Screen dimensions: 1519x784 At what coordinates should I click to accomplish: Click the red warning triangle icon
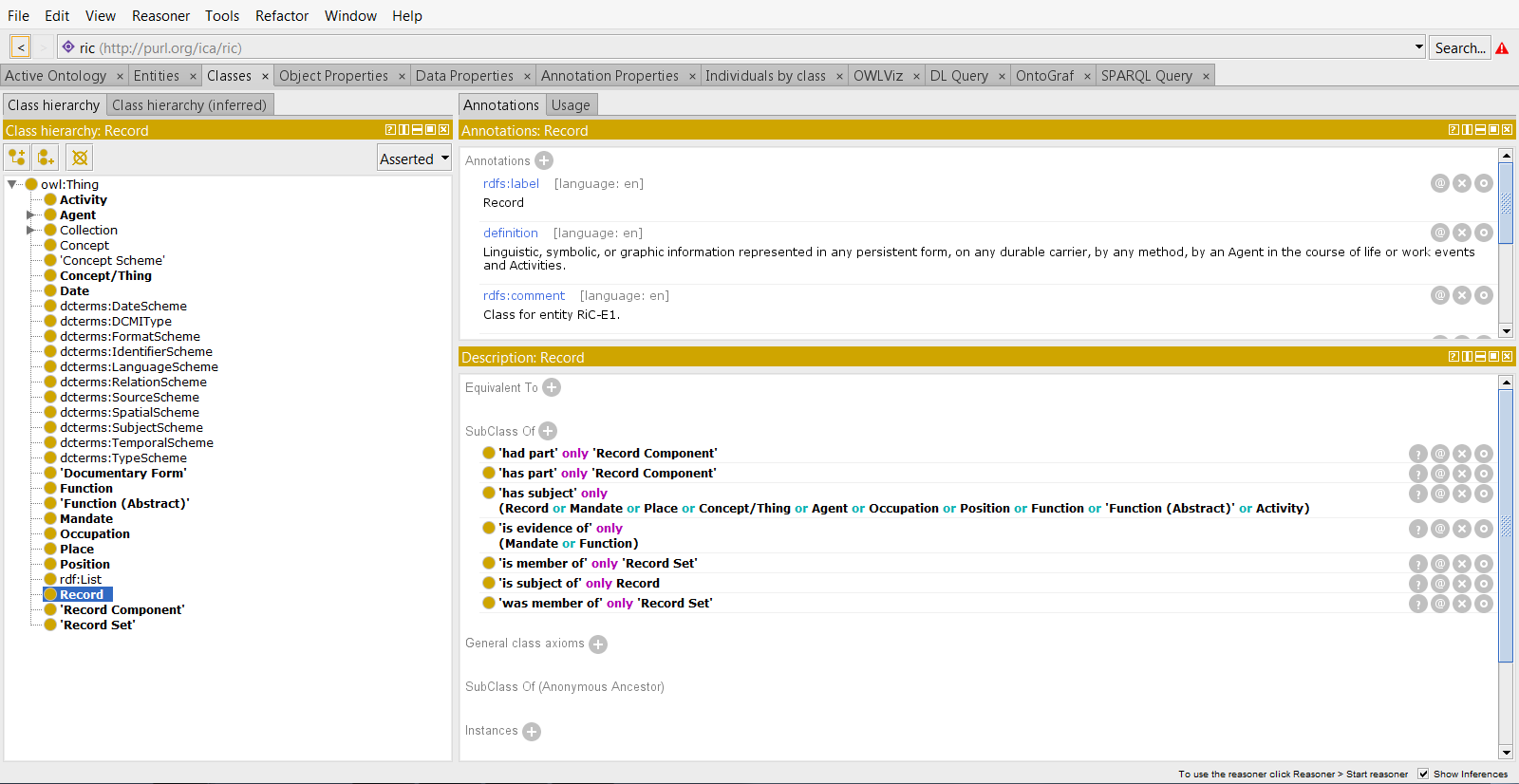click(1502, 48)
